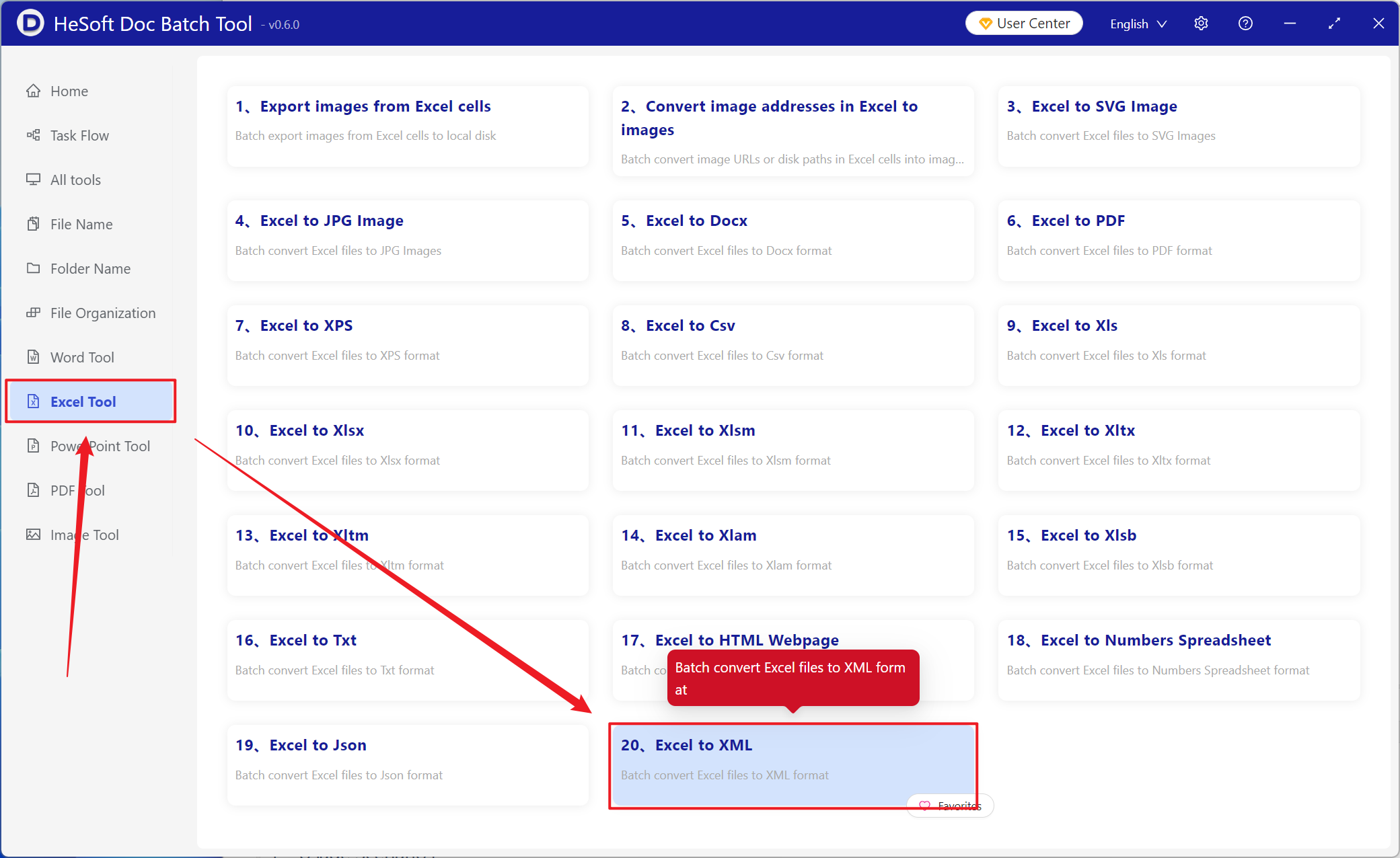Open Folder Name tools in sidebar
This screenshot has height=858, width=1400.
click(x=90, y=268)
